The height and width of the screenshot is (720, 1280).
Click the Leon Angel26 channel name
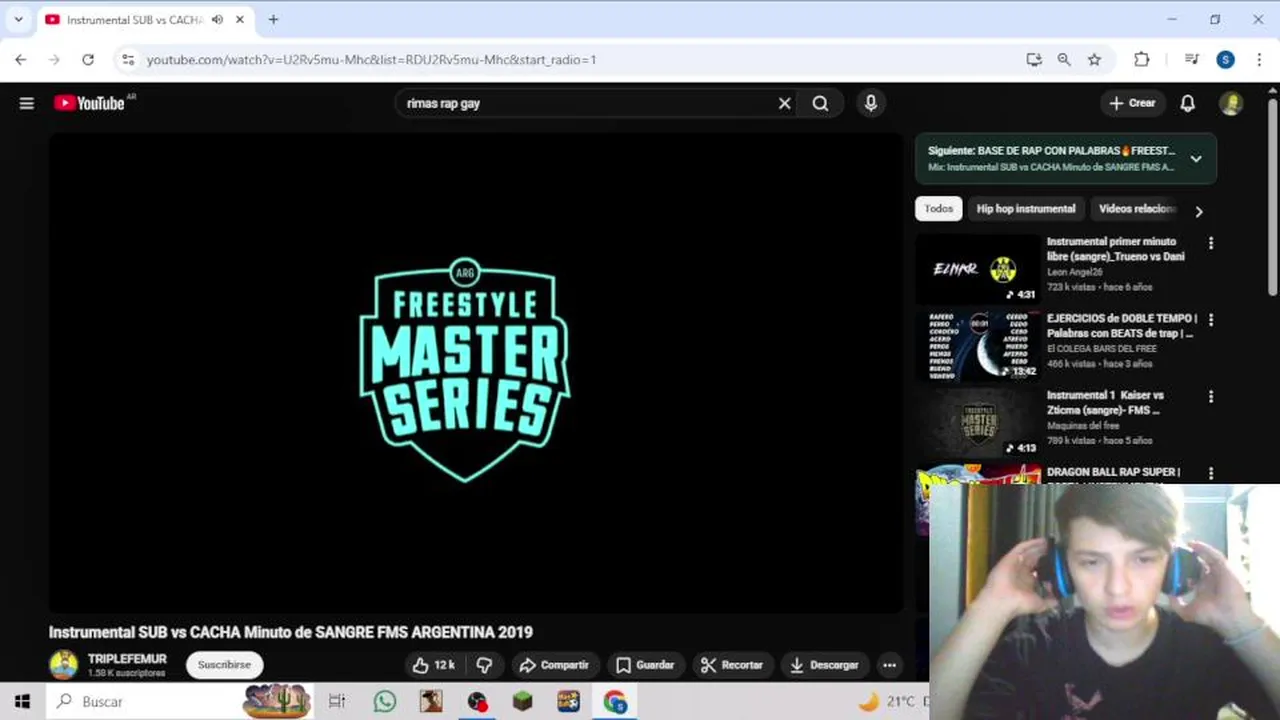click(1077, 272)
